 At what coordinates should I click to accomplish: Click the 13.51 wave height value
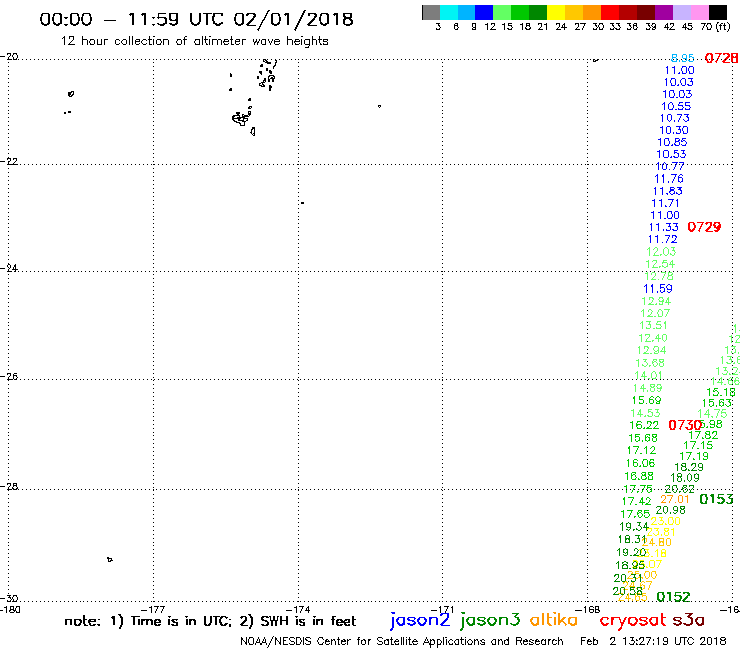653,325
